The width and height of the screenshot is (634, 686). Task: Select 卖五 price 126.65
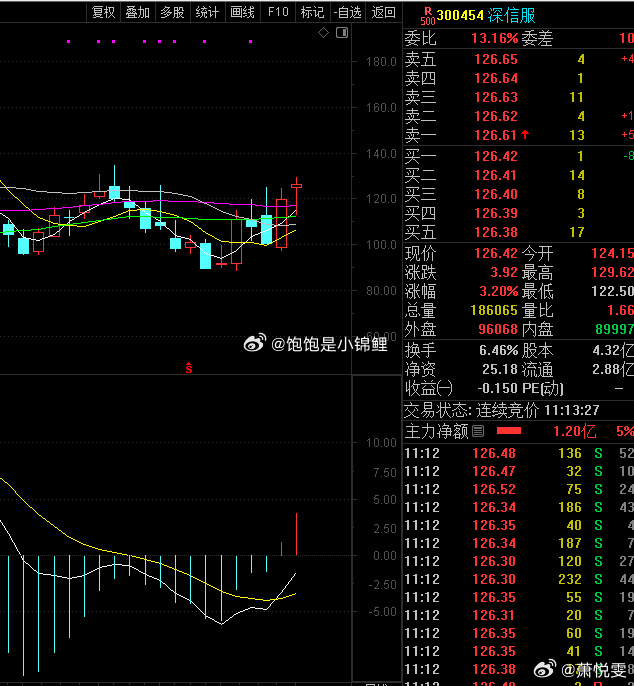[x=496, y=59]
